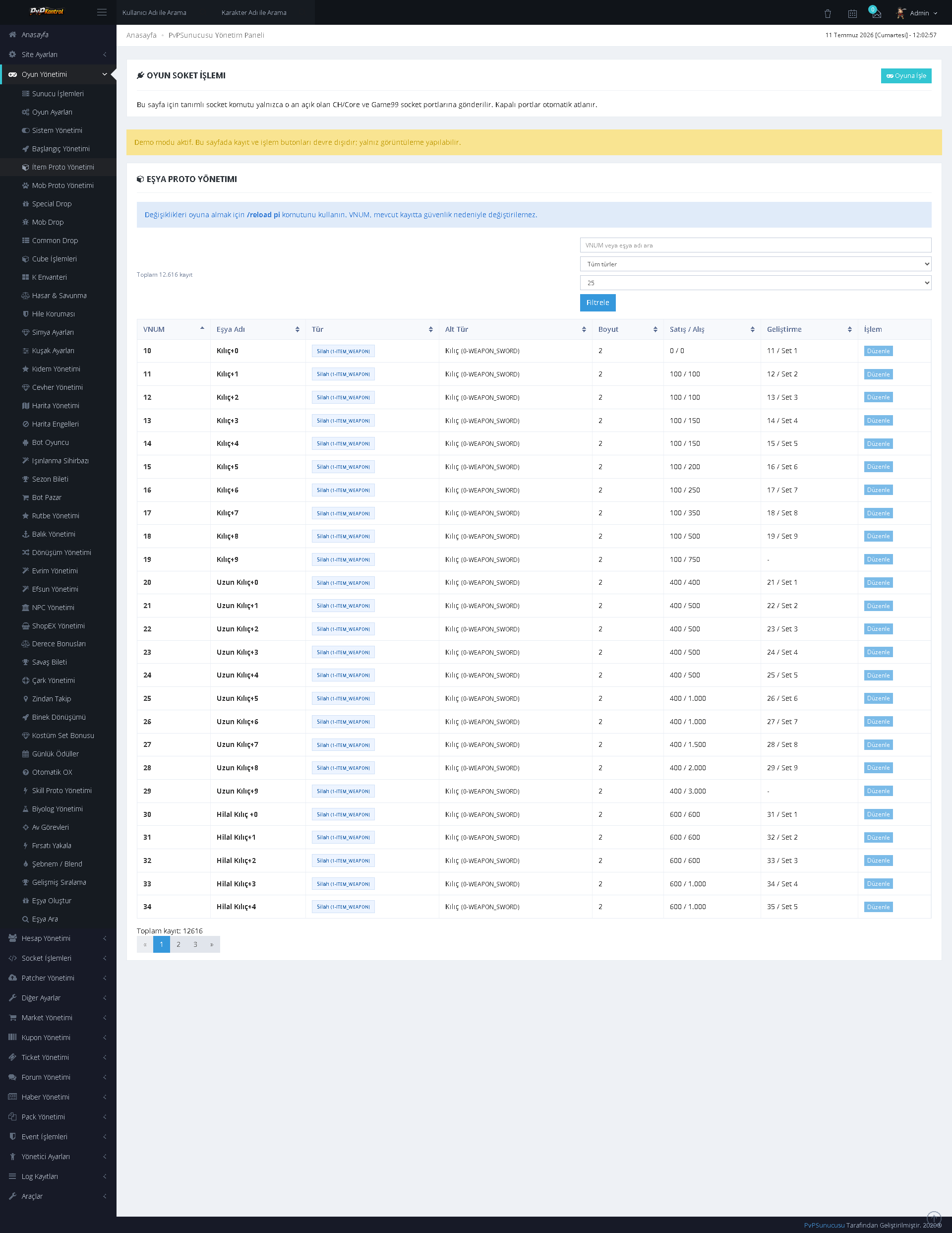Viewport: 952px width, 1233px height.
Task: Open the trash icon in top bar
Action: [827, 13]
